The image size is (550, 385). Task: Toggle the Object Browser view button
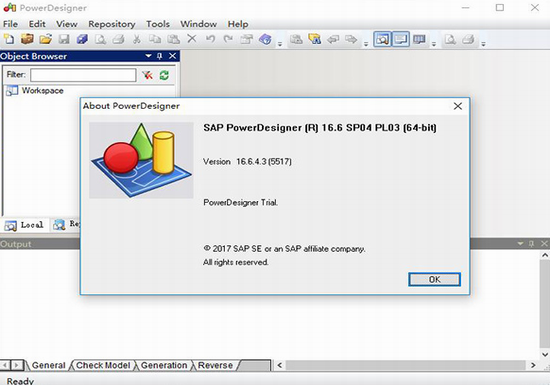(382, 39)
